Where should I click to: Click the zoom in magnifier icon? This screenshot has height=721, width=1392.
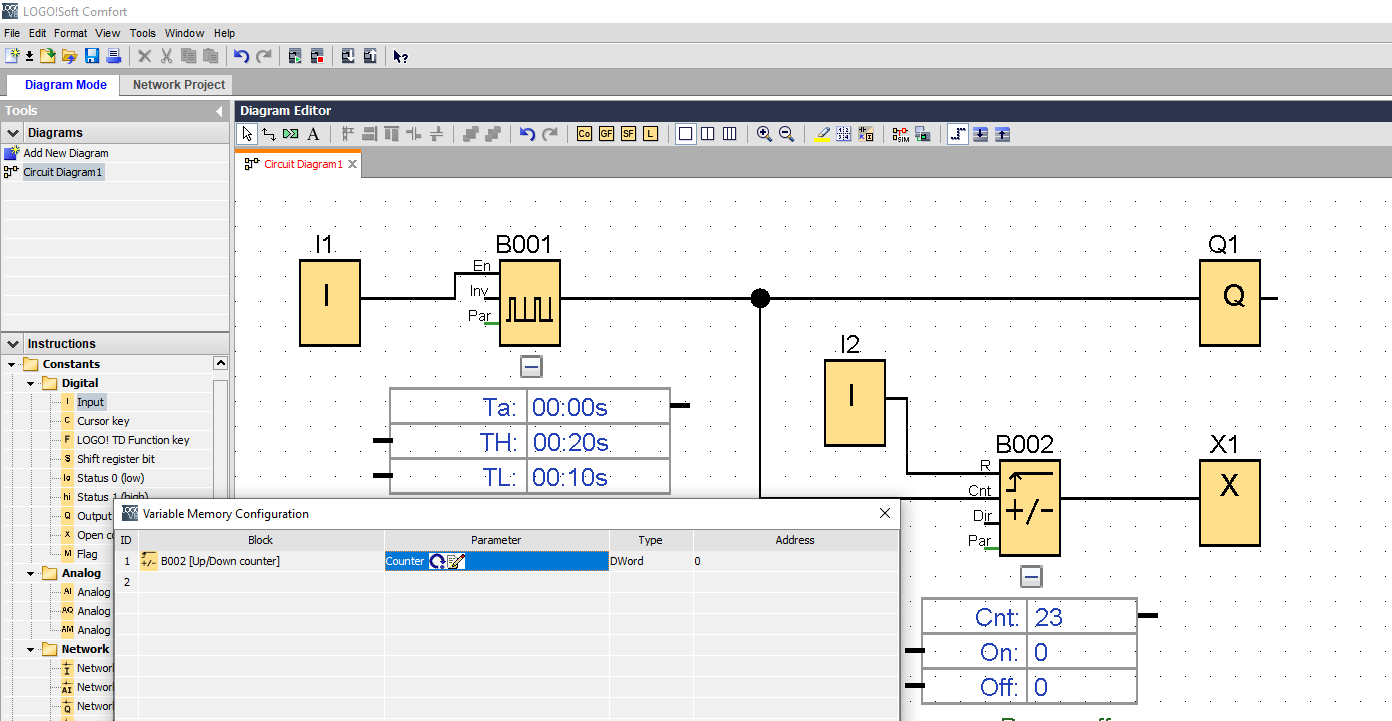(764, 134)
